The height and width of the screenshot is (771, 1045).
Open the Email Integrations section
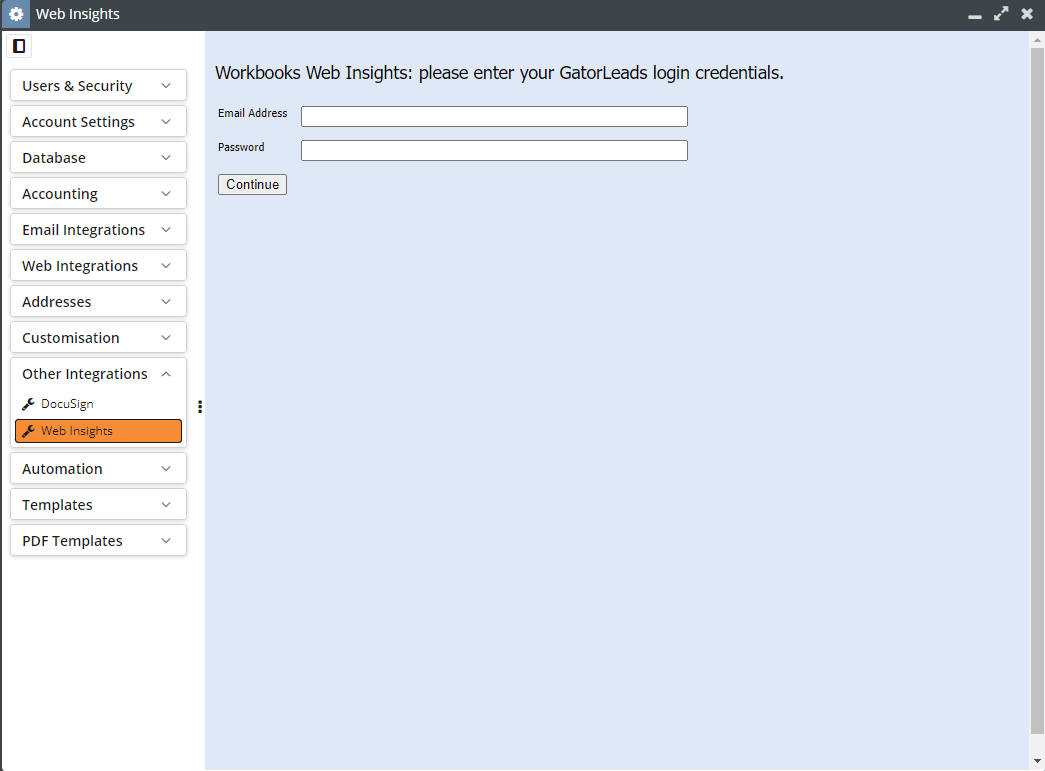(98, 230)
